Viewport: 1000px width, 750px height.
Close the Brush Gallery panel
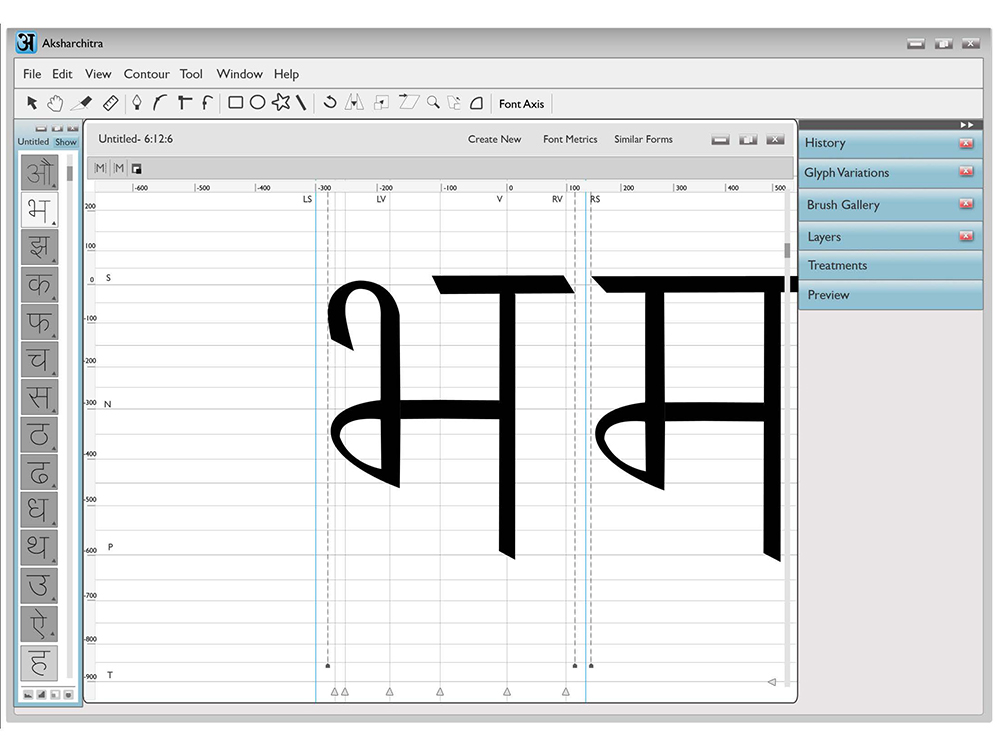tap(966, 204)
